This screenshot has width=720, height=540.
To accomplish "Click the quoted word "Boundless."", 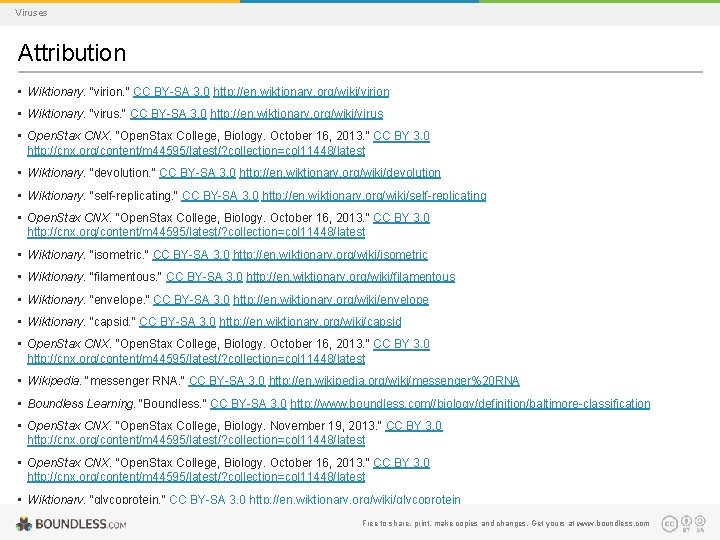I will [172, 404].
